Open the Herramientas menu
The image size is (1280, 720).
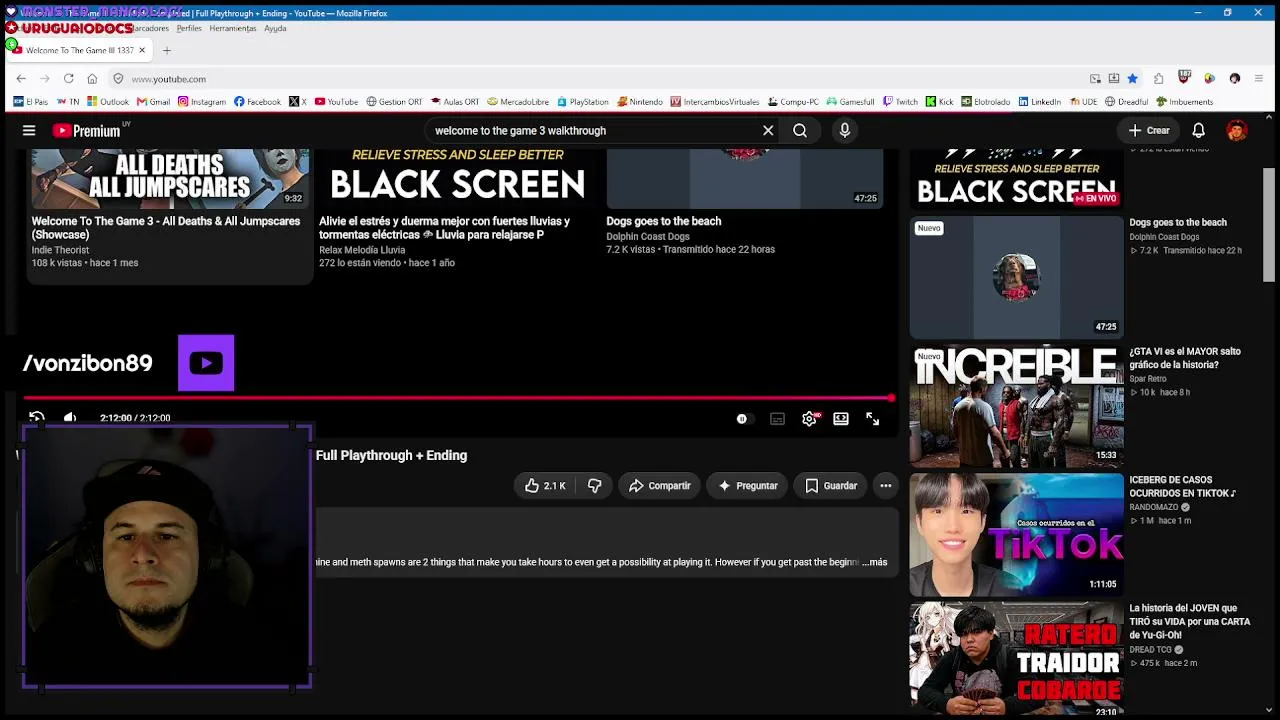(x=233, y=28)
